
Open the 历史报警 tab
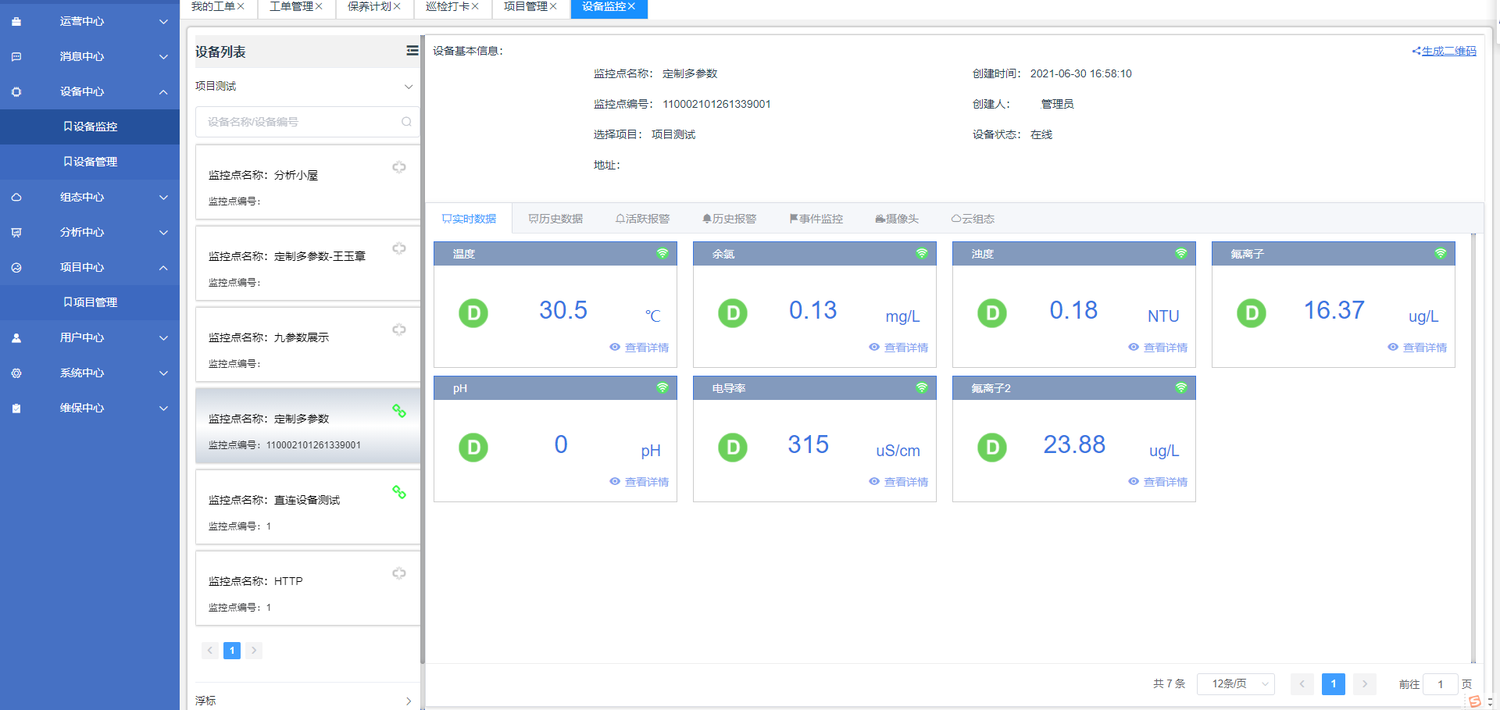point(729,219)
